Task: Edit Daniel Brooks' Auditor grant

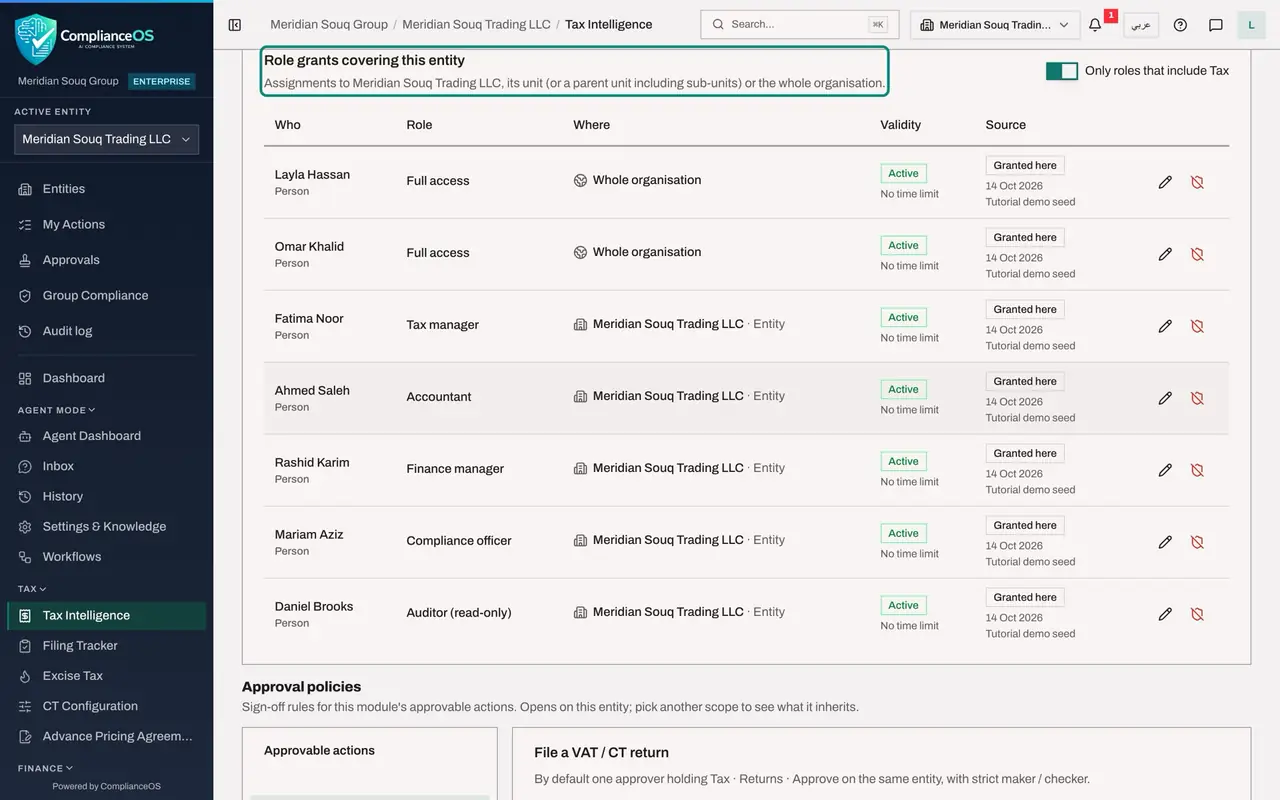Action: [x=1165, y=614]
